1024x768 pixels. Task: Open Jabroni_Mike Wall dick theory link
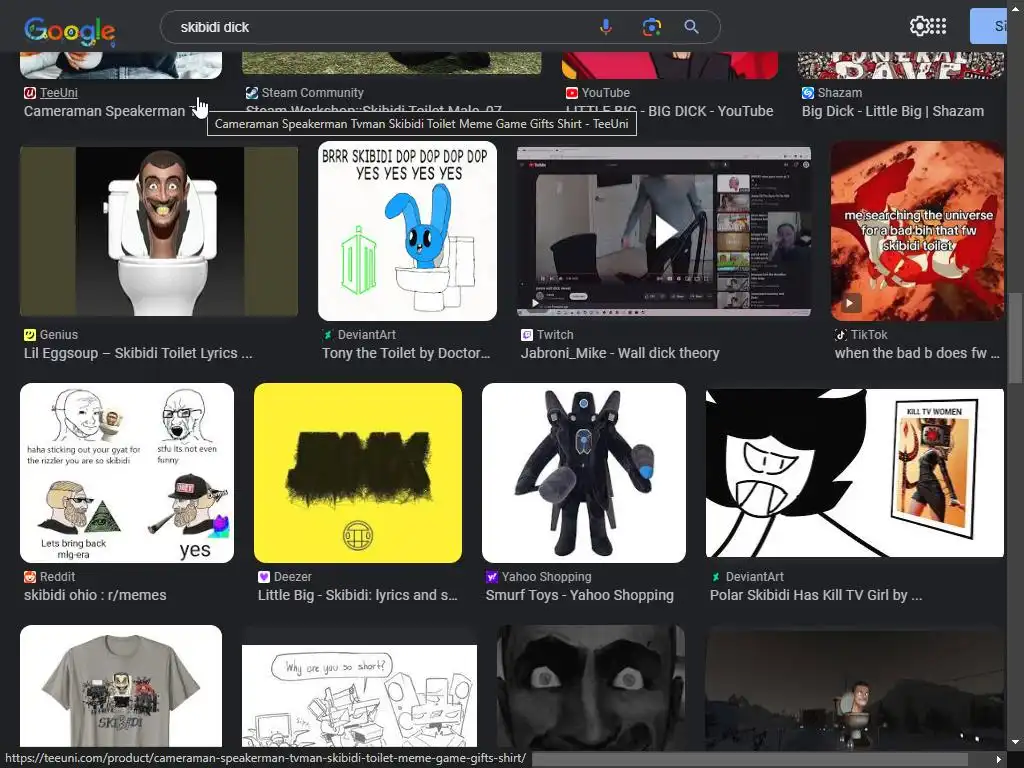click(620, 353)
